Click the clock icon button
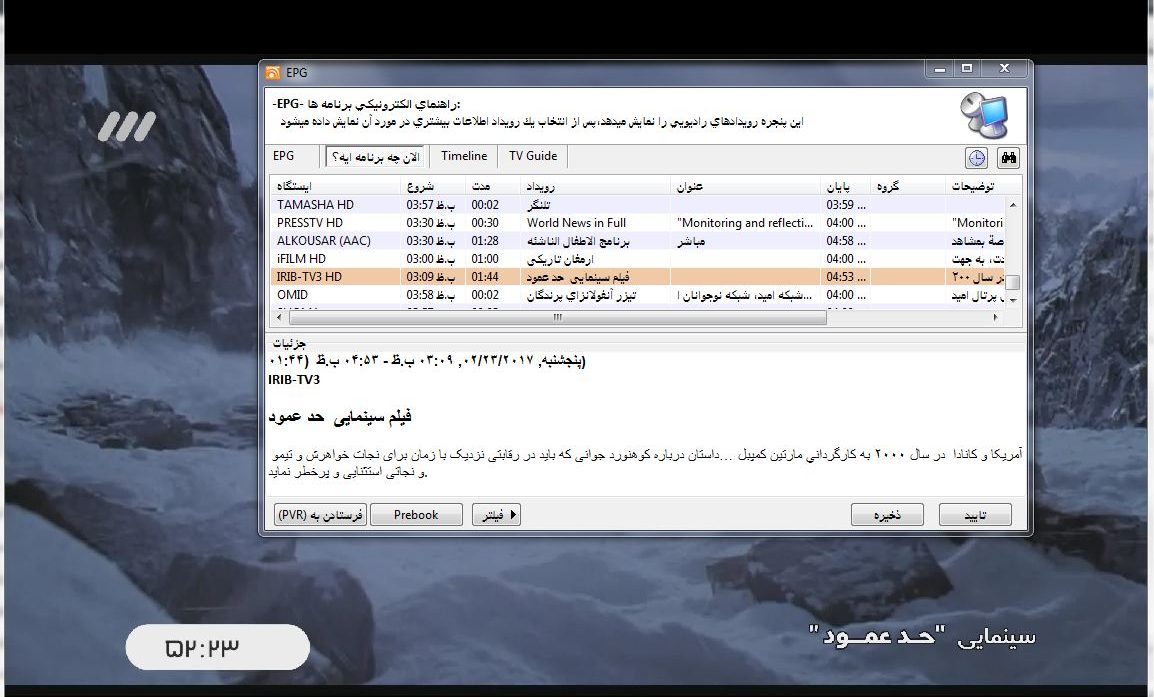The image size is (1154, 697). [976, 158]
